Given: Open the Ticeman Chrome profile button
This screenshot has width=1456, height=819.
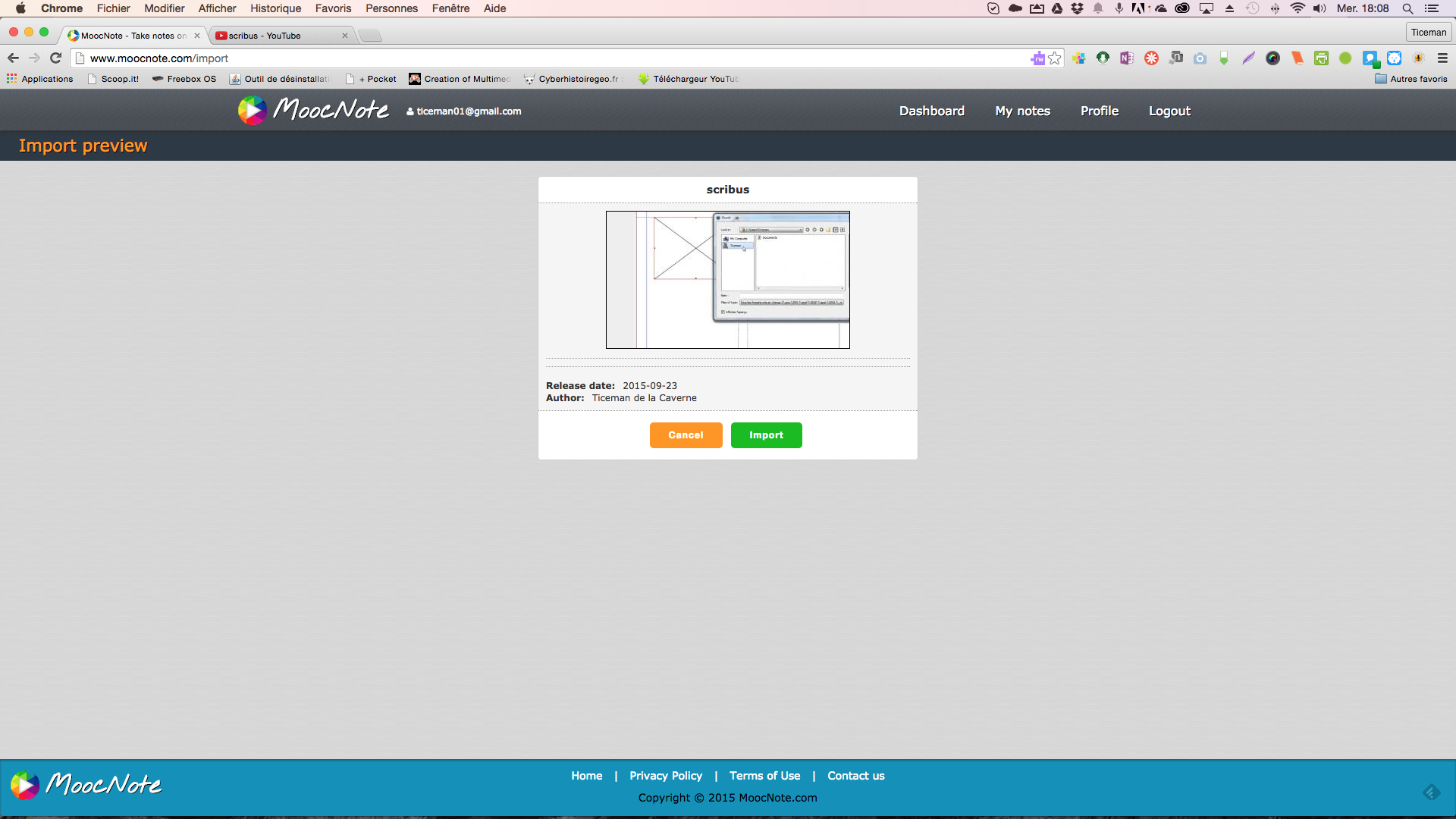Looking at the screenshot, I should [1429, 32].
